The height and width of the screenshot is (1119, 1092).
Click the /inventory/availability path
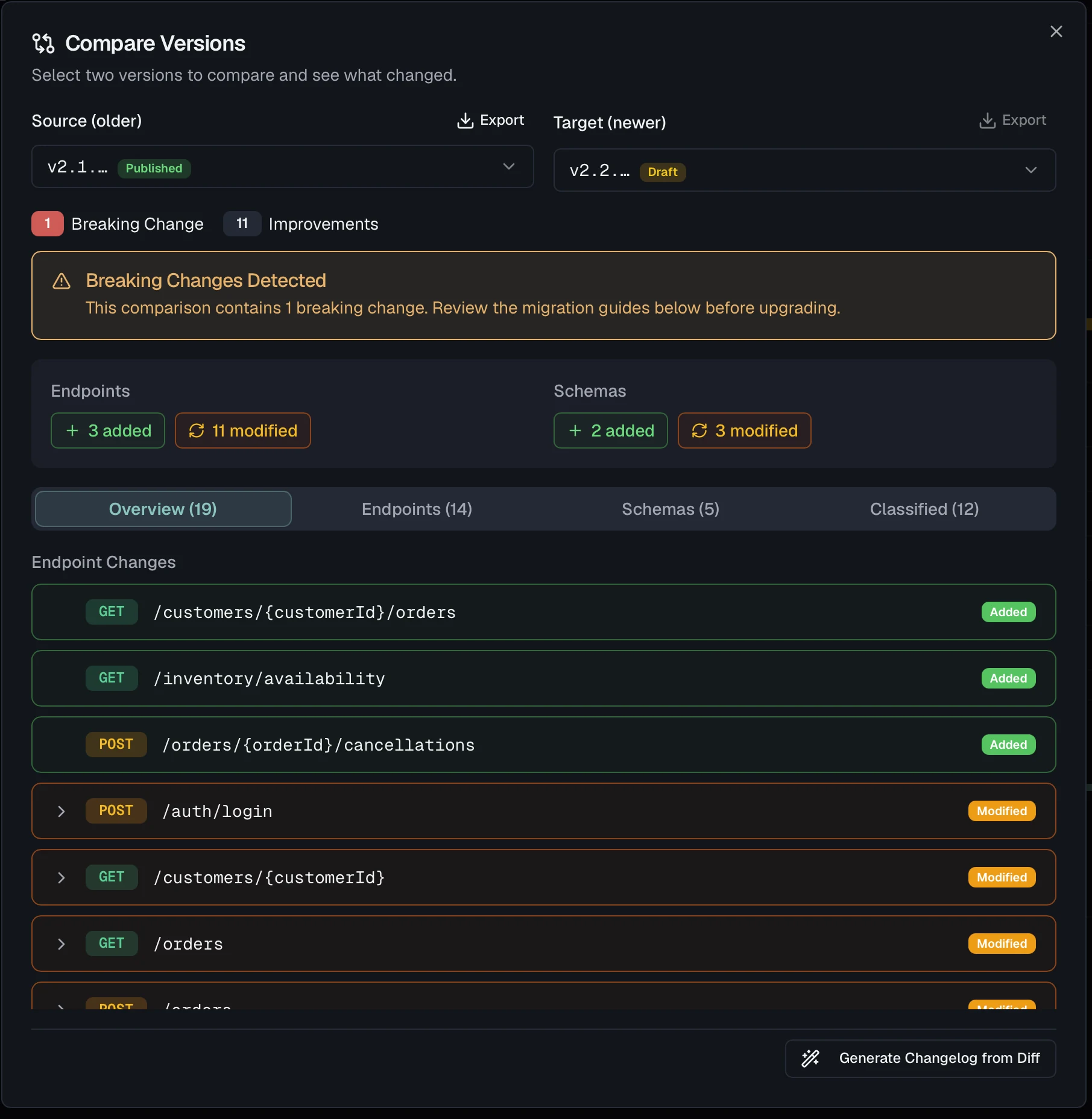pyautogui.click(x=269, y=679)
